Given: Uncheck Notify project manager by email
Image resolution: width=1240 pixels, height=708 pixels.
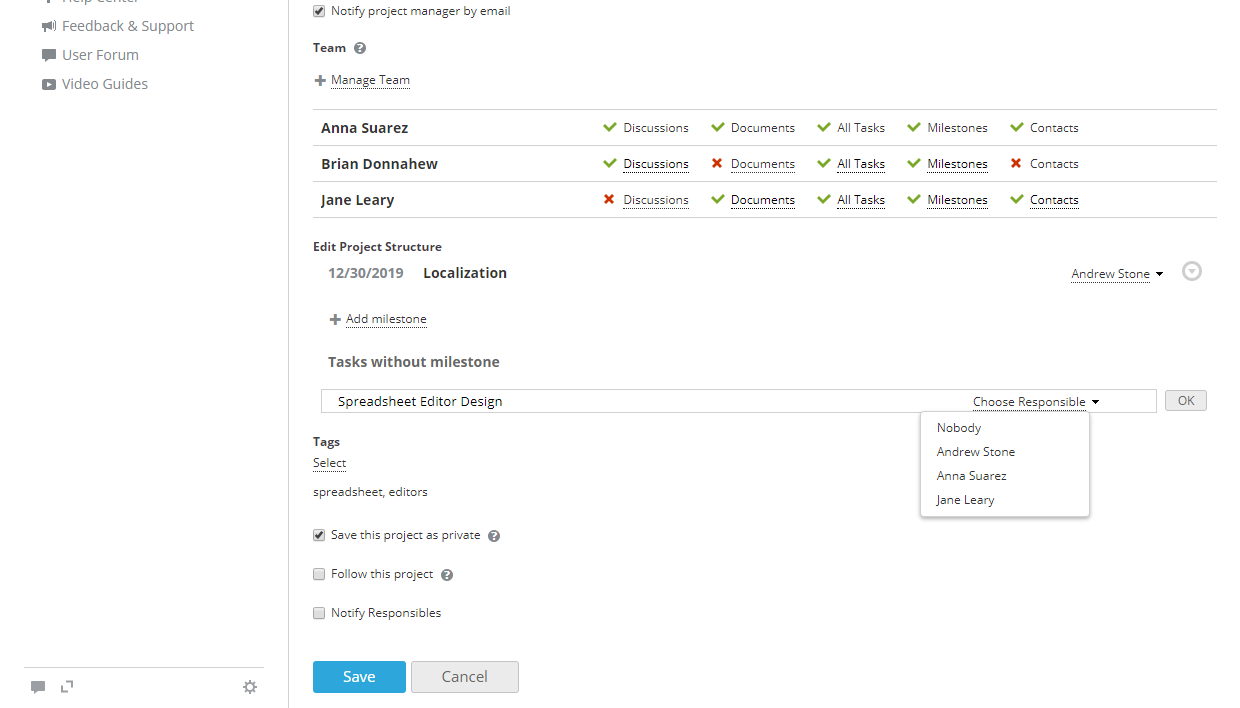Looking at the screenshot, I should [319, 11].
